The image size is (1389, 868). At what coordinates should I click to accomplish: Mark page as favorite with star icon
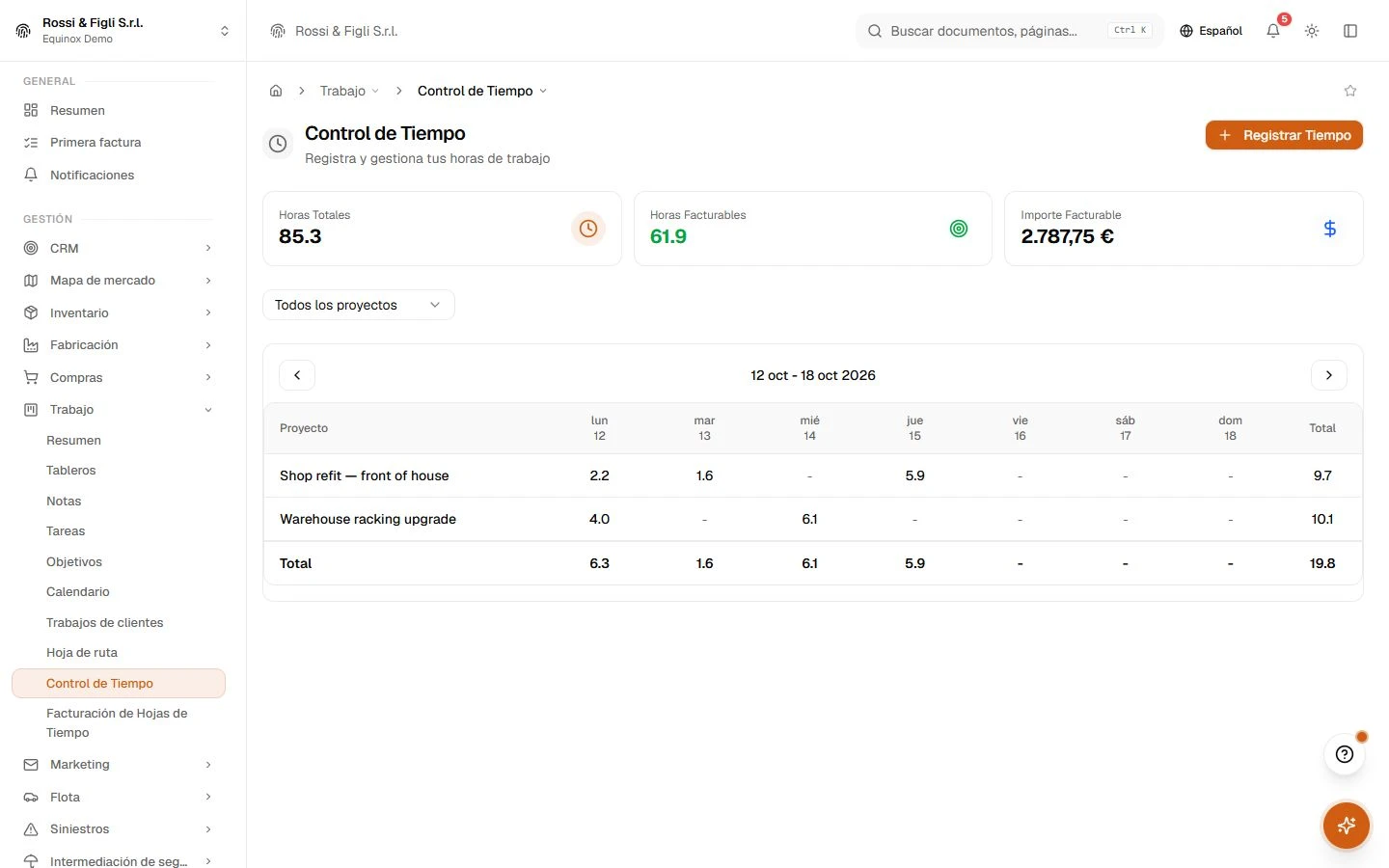click(1350, 91)
